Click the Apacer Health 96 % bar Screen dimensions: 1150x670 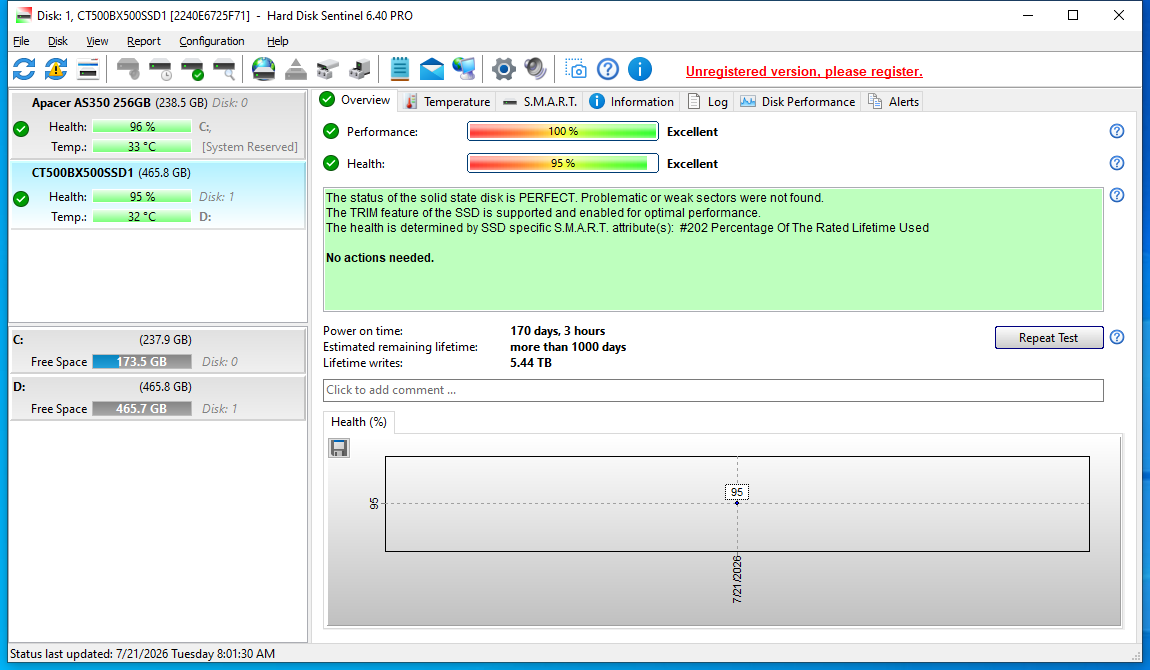click(142, 127)
